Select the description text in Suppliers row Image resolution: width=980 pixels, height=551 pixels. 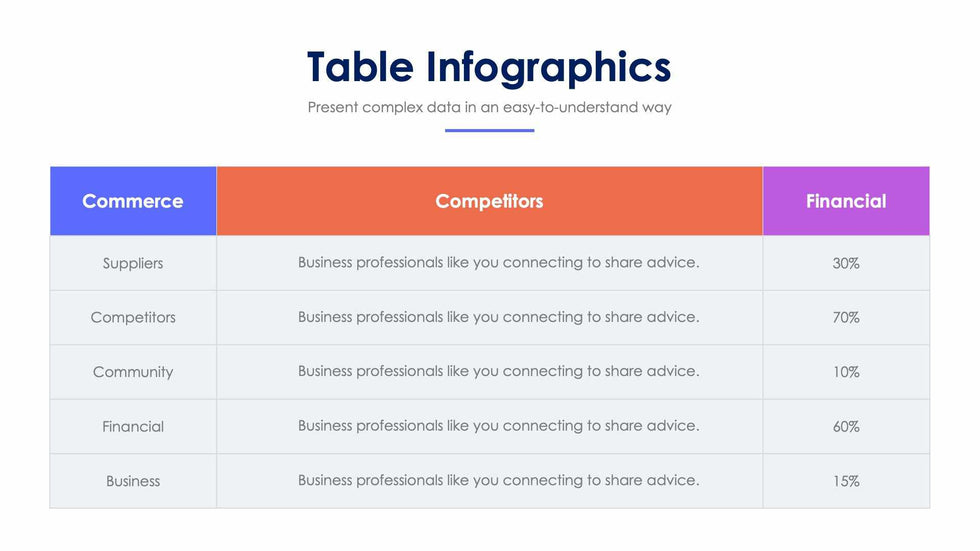click(x=498, y=263)
